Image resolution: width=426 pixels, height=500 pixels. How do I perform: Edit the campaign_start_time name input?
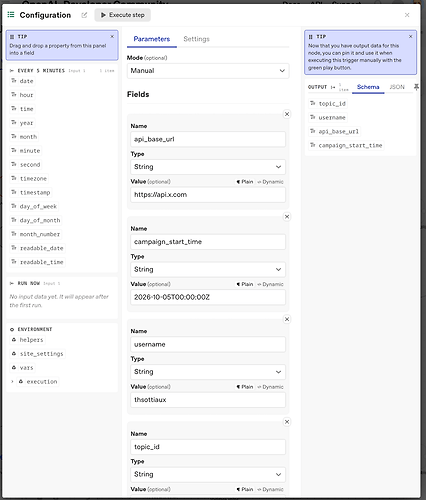208,242
